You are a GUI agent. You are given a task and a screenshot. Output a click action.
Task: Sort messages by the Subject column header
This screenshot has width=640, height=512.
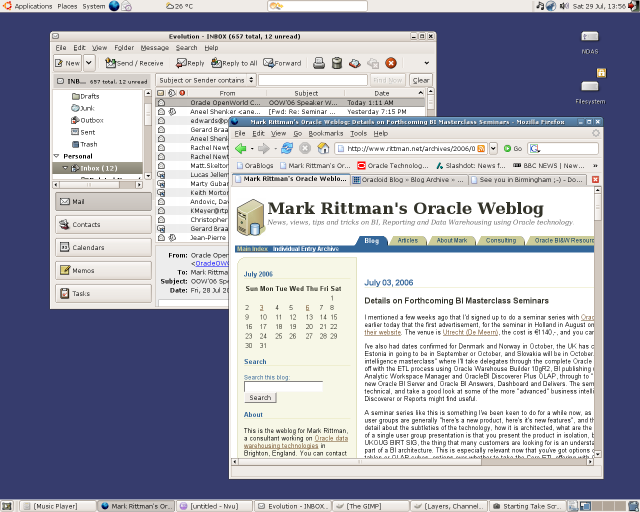pyautogui.click(x=306, y=93)
